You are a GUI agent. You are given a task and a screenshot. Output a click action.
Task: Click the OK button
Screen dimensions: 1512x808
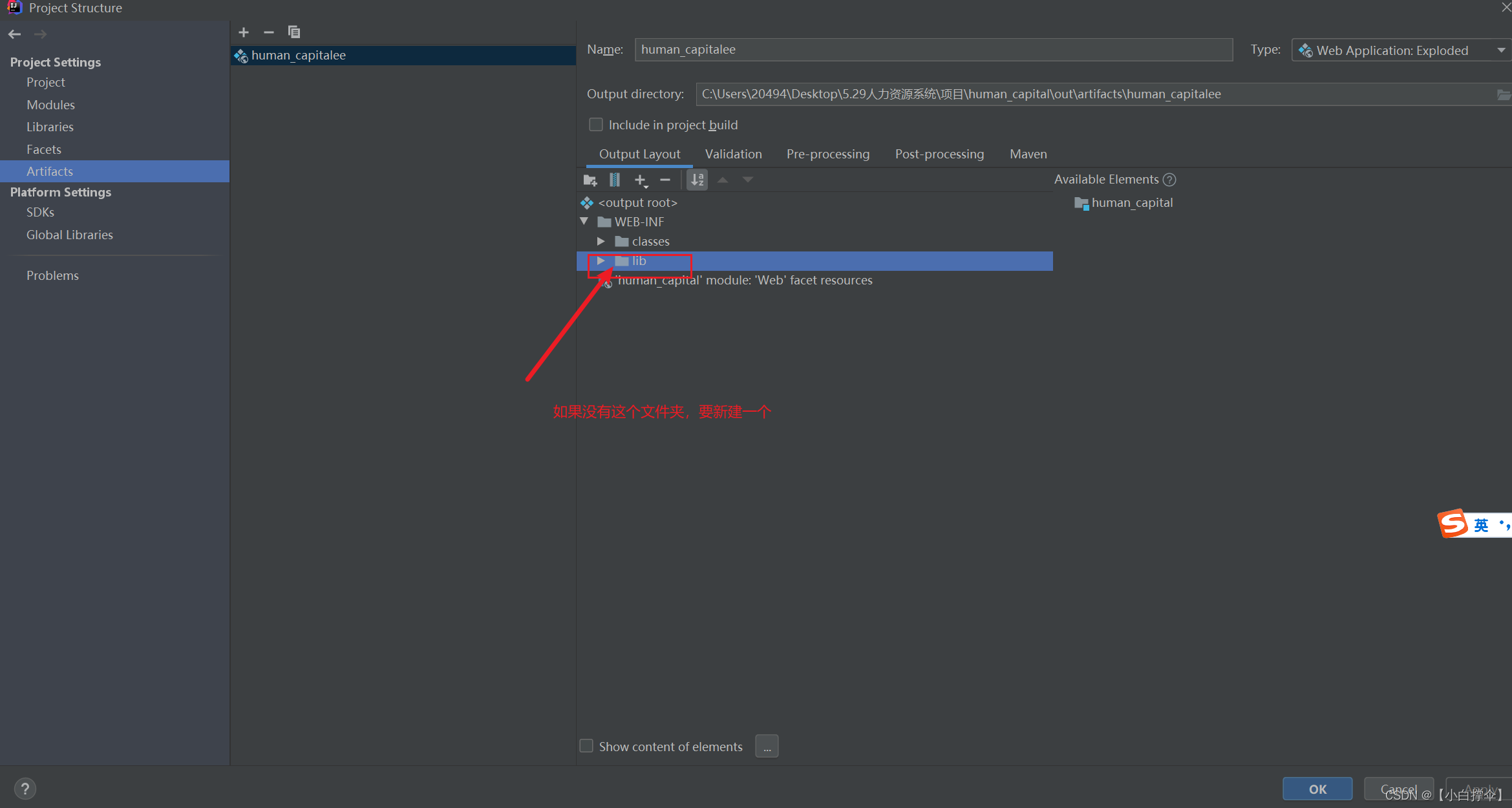pyautogui.click(x=1317, y=789)
